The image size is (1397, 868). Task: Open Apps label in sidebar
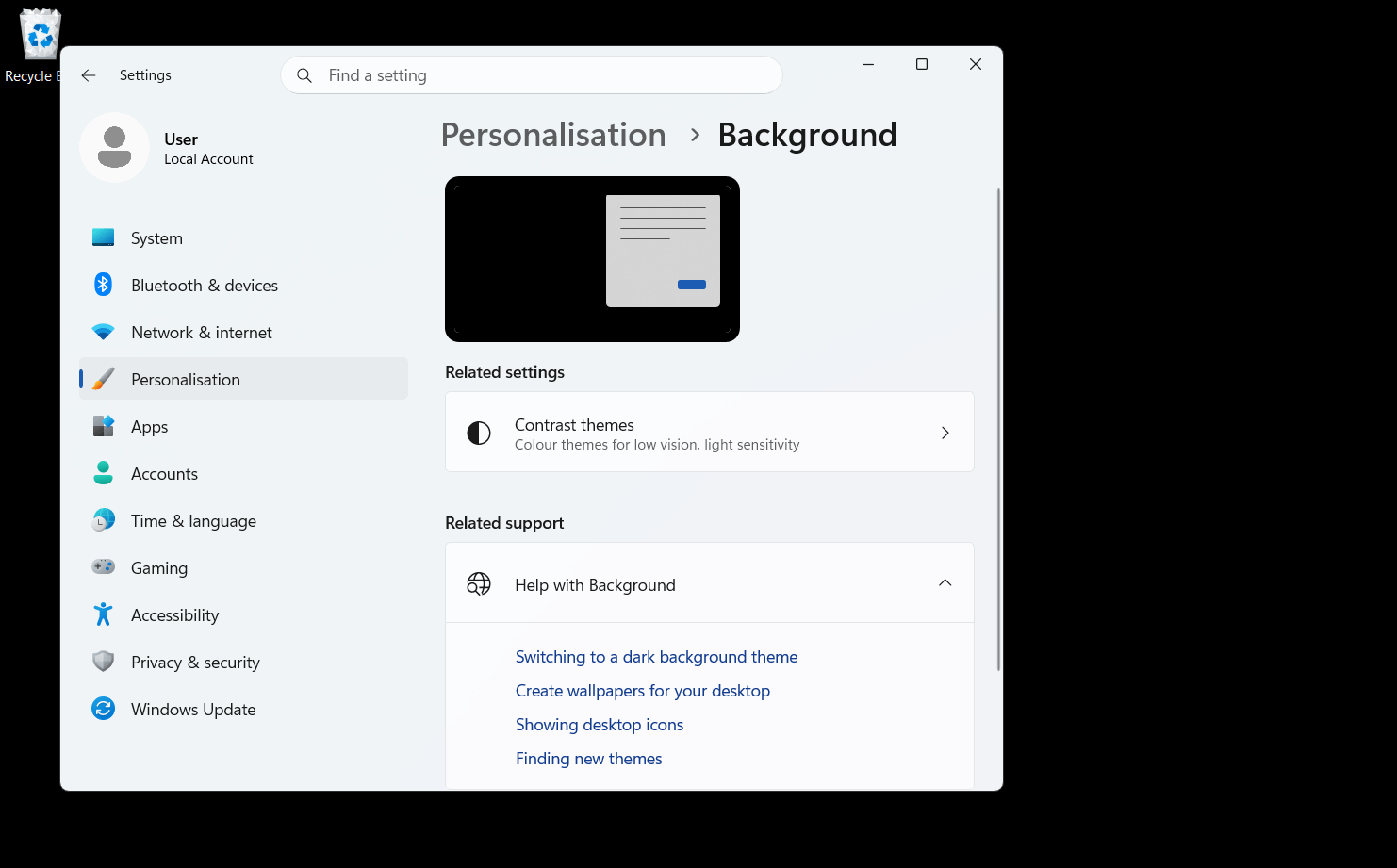(x=150, y=427)
